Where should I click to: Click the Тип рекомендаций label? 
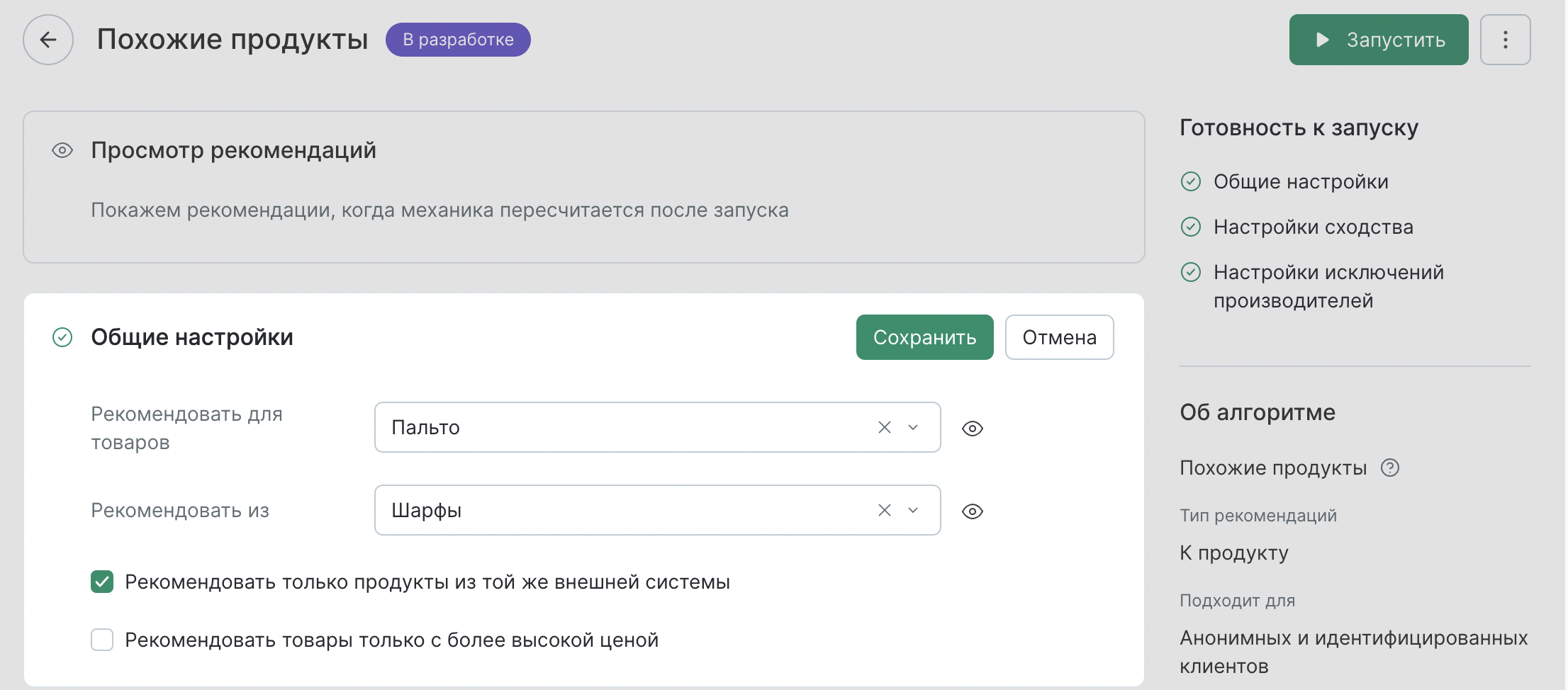click(x=1258, y=516)
